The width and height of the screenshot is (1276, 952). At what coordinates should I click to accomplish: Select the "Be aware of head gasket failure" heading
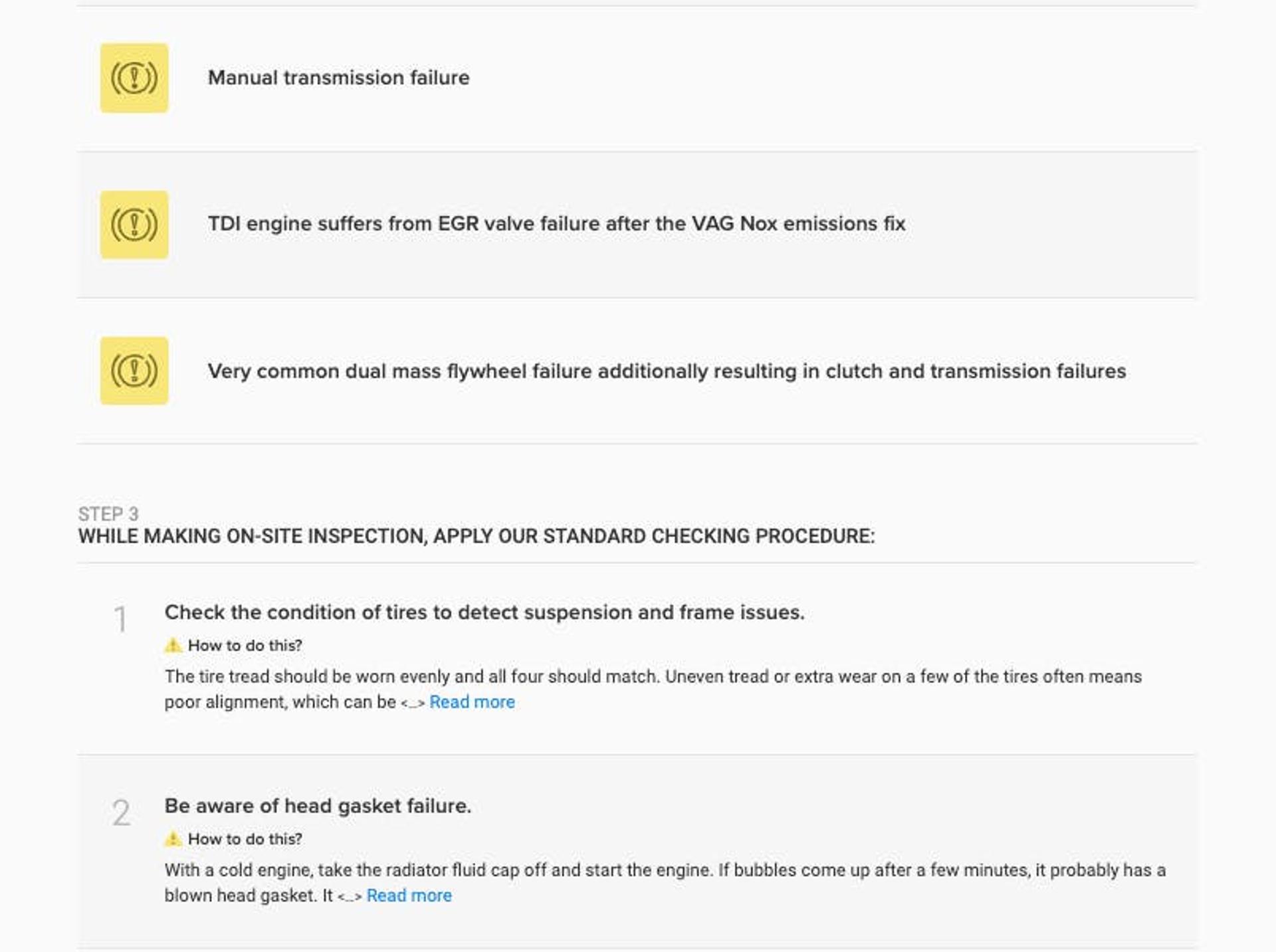[318, 806]
